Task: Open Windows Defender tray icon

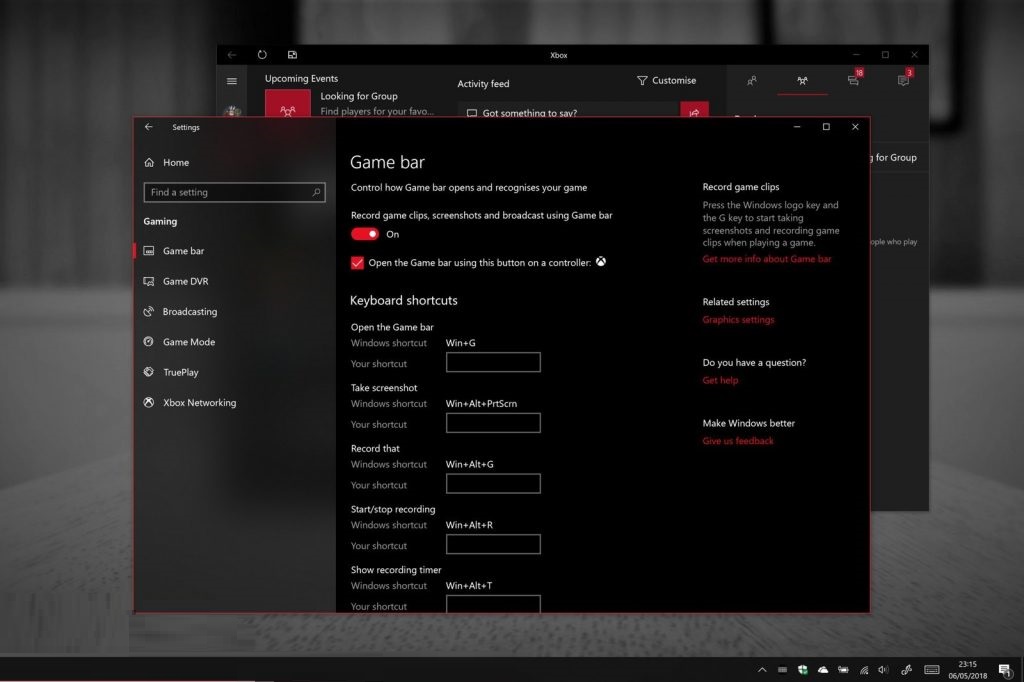Action: pos(803,670)
